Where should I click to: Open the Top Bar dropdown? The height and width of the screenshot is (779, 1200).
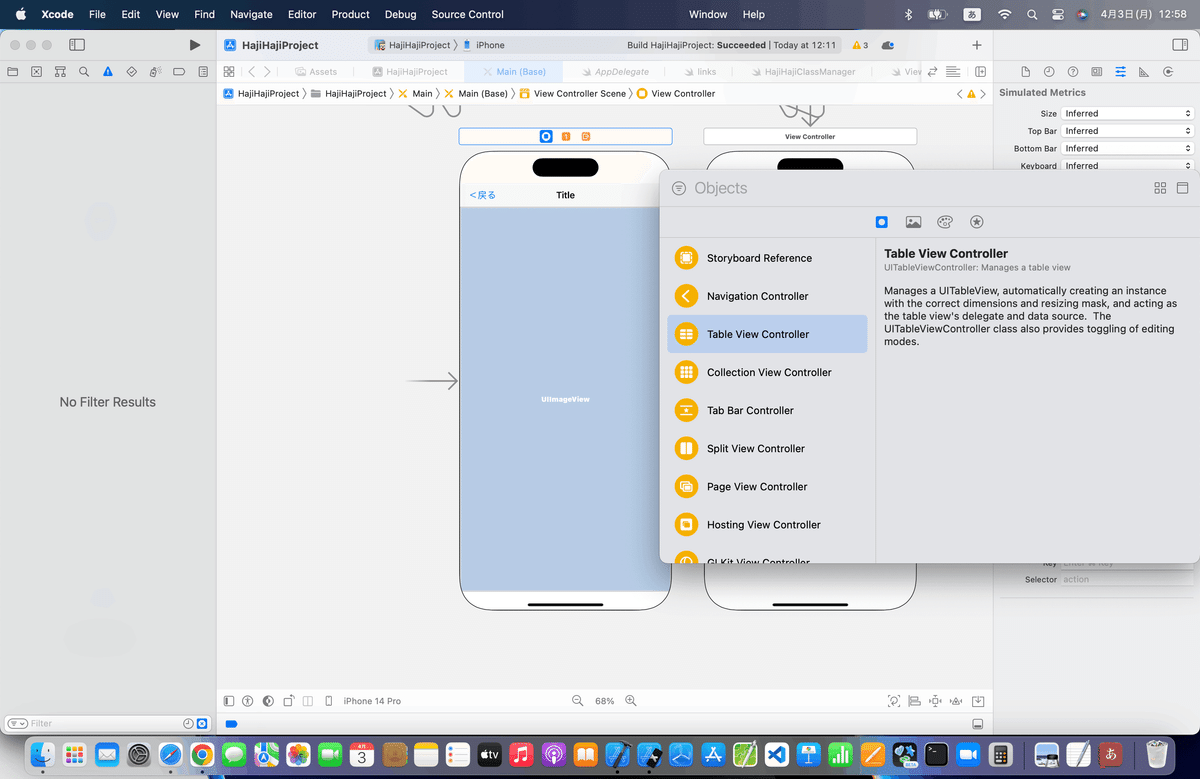[x=1127, y=131]
